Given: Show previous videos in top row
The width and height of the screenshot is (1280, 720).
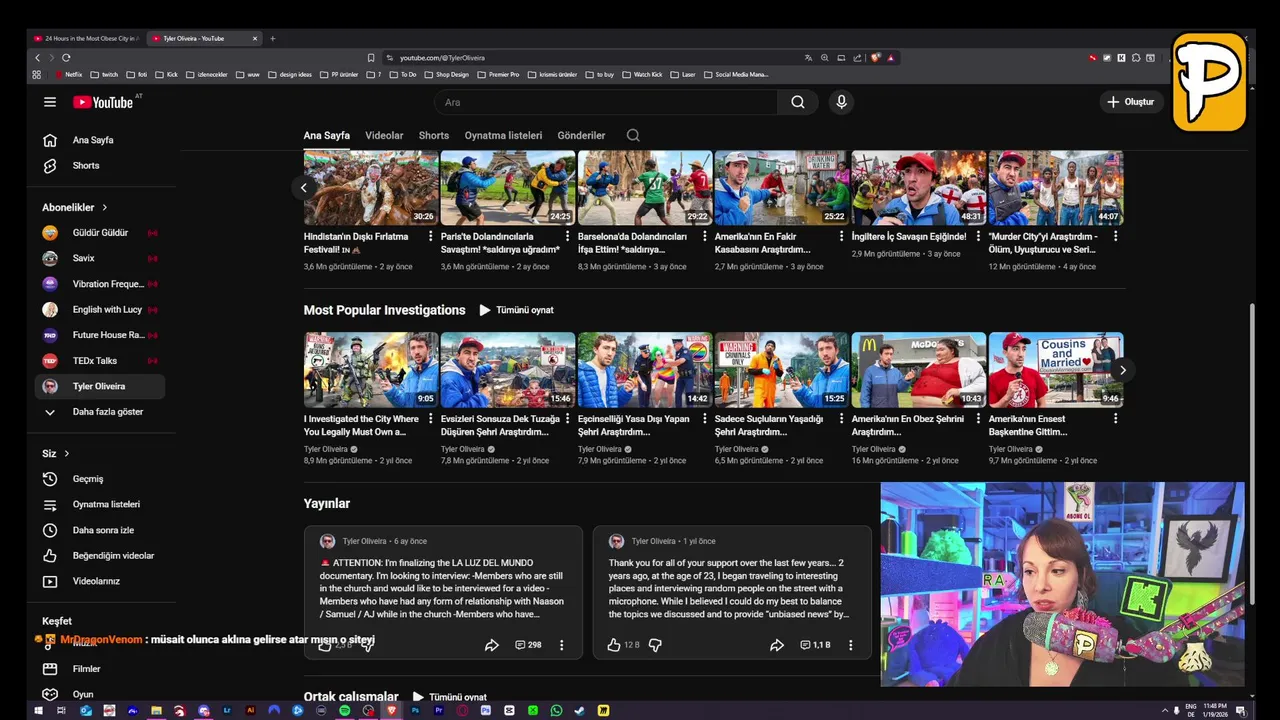Looking at the screenshot, I should tap(304, 187).
